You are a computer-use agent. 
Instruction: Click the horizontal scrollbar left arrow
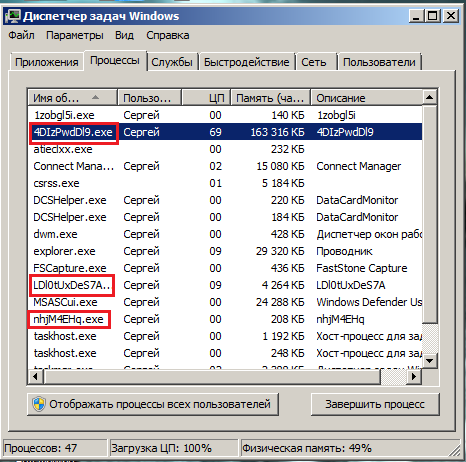36,377
